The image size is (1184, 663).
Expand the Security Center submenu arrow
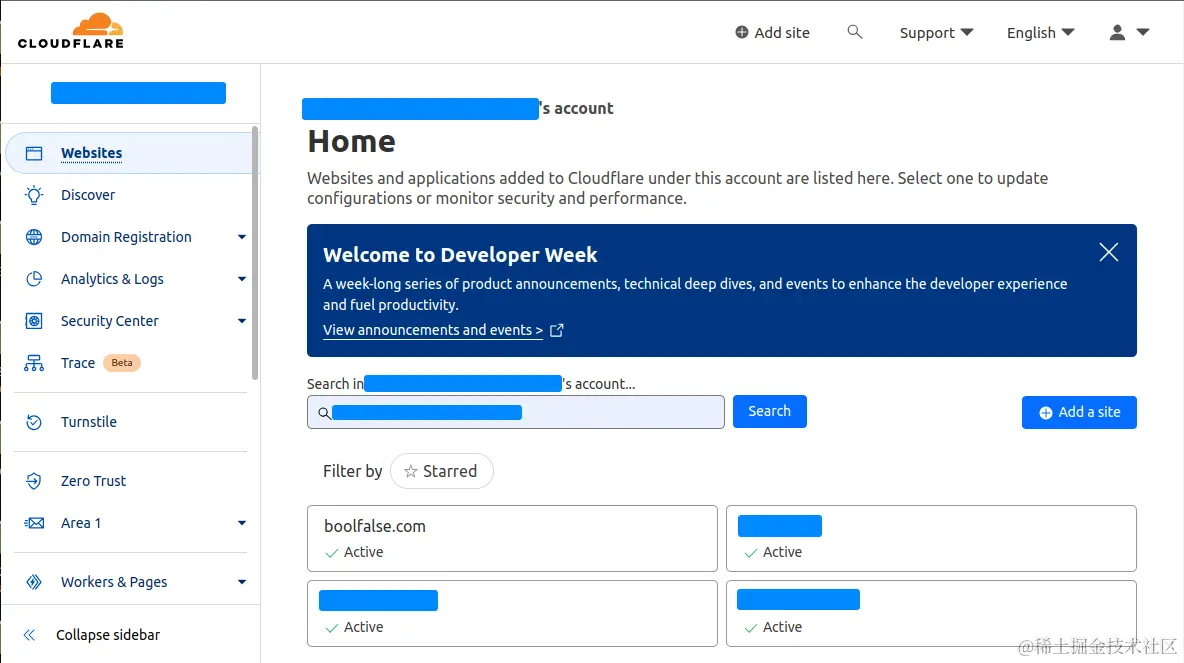point(242,321)
